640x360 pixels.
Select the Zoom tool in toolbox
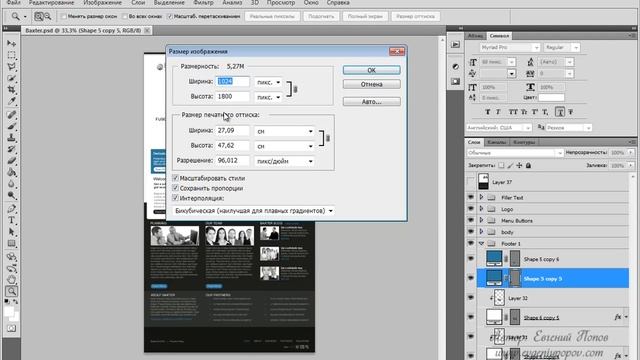pyautogui.click(x=11, y=291)
